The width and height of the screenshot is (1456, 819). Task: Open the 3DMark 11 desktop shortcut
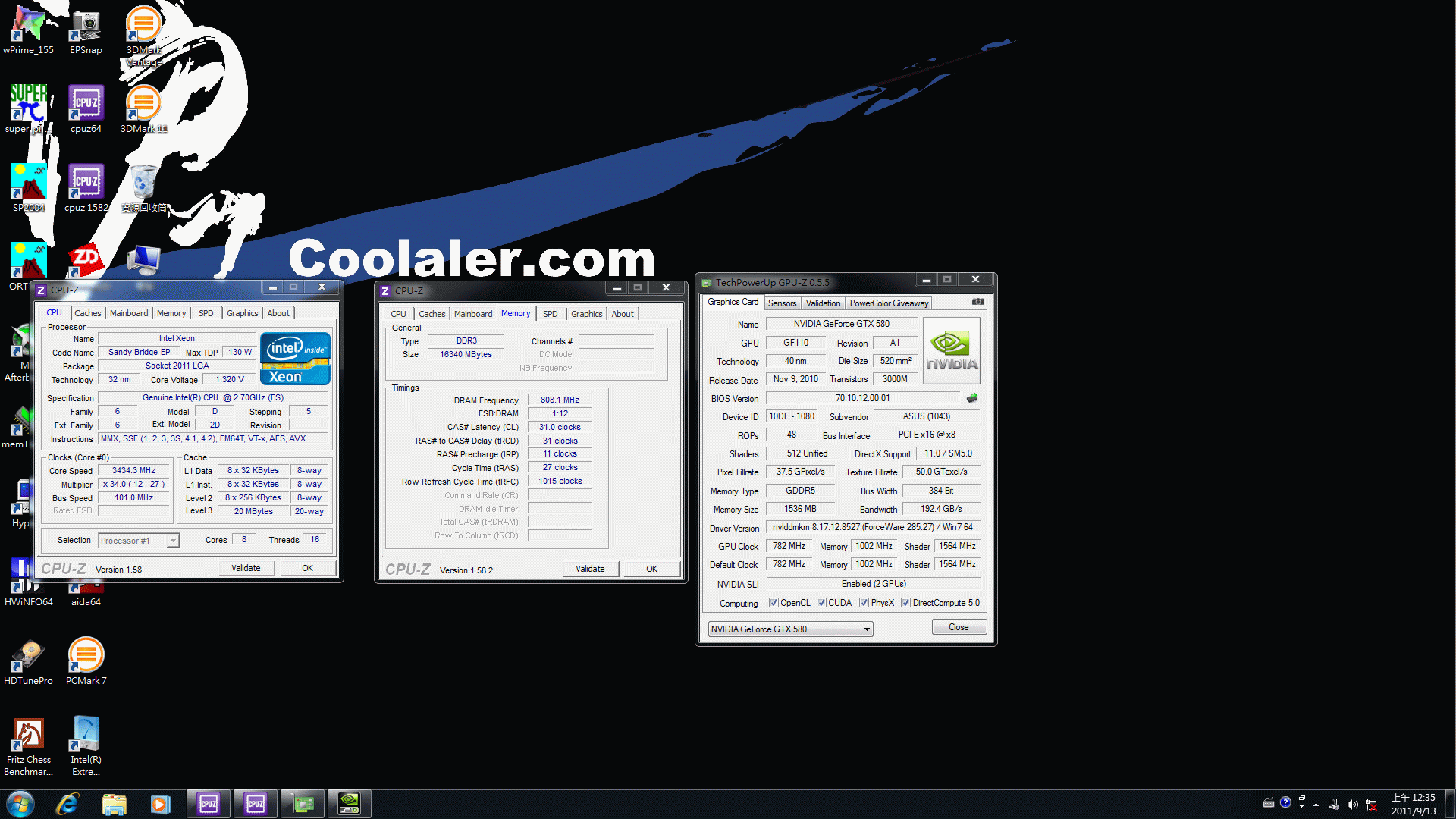[x=143, y=109]
